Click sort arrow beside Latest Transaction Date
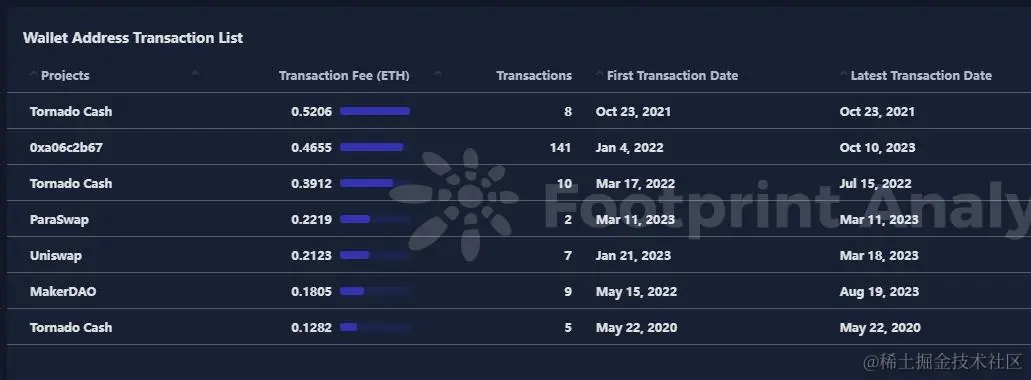Image resolution: width=1031 pixels, height=380 pixels. click(844, 75)
